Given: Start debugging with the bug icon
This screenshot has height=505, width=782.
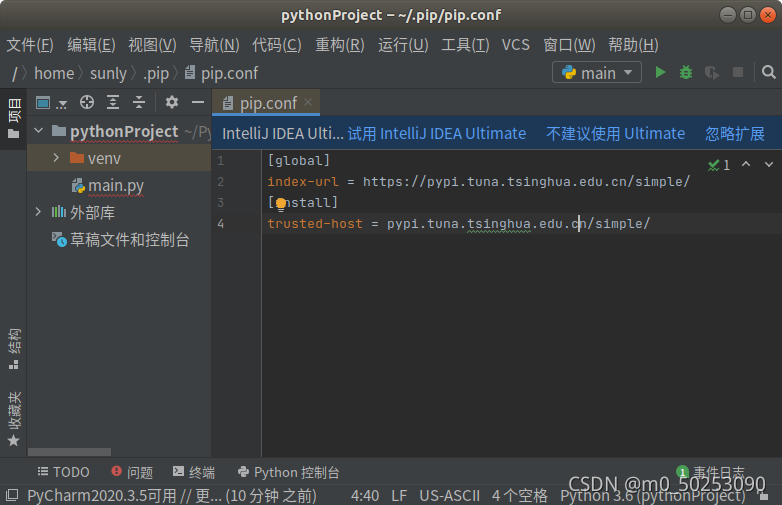Looking at the screenshot, I should tap(686, 73).
